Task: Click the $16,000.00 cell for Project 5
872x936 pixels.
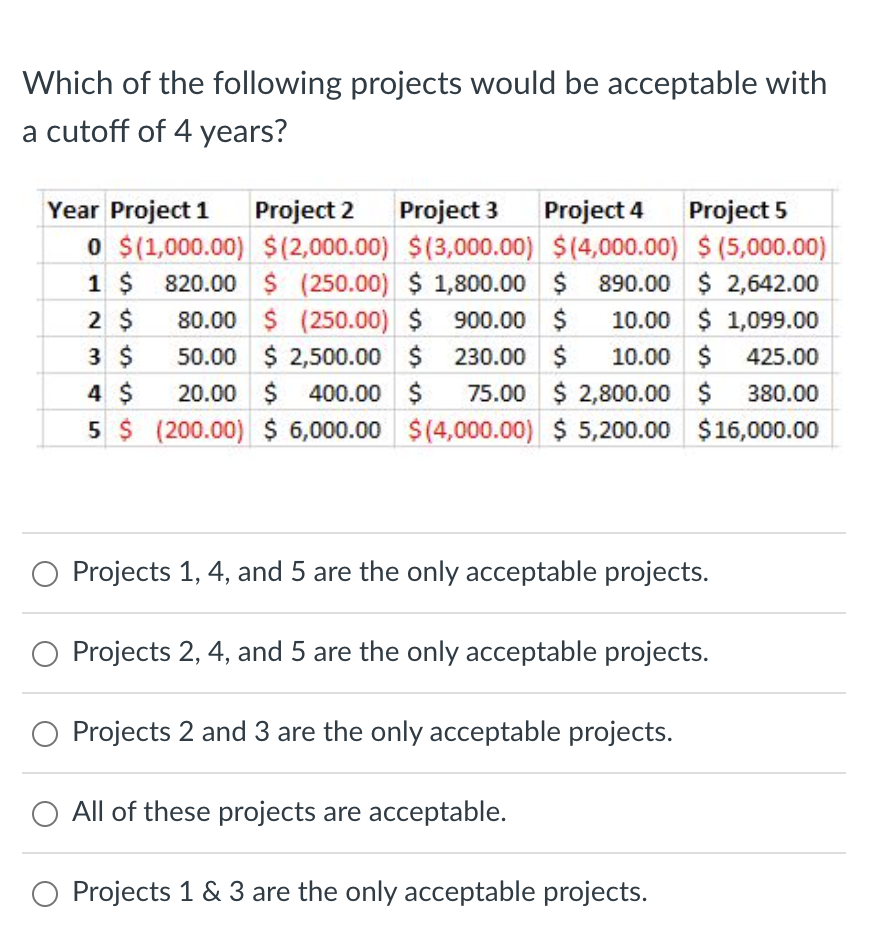Action: 760,429
